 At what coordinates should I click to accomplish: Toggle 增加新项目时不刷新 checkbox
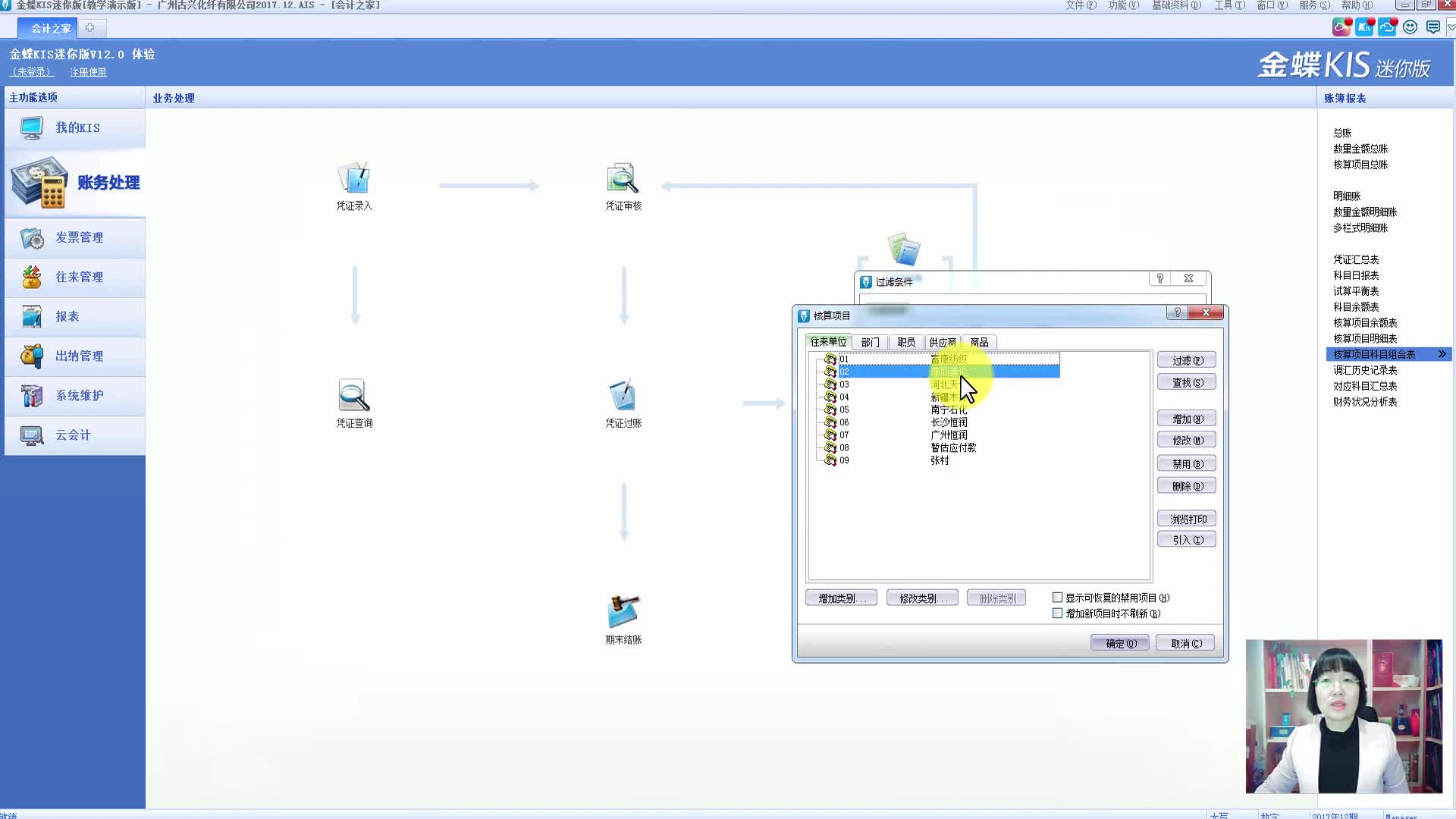[x=1057, y=613]
